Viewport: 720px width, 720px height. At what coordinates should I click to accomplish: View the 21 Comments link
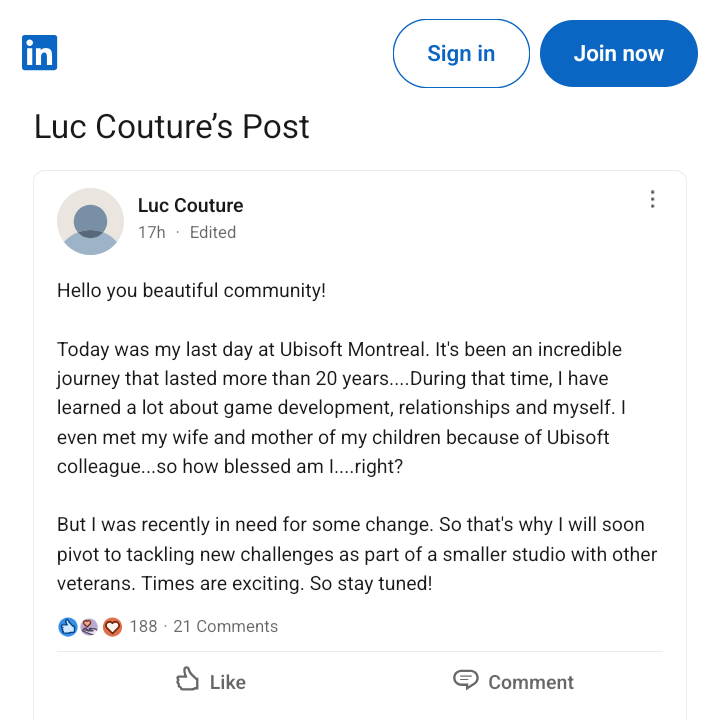(x=225, y=627)
